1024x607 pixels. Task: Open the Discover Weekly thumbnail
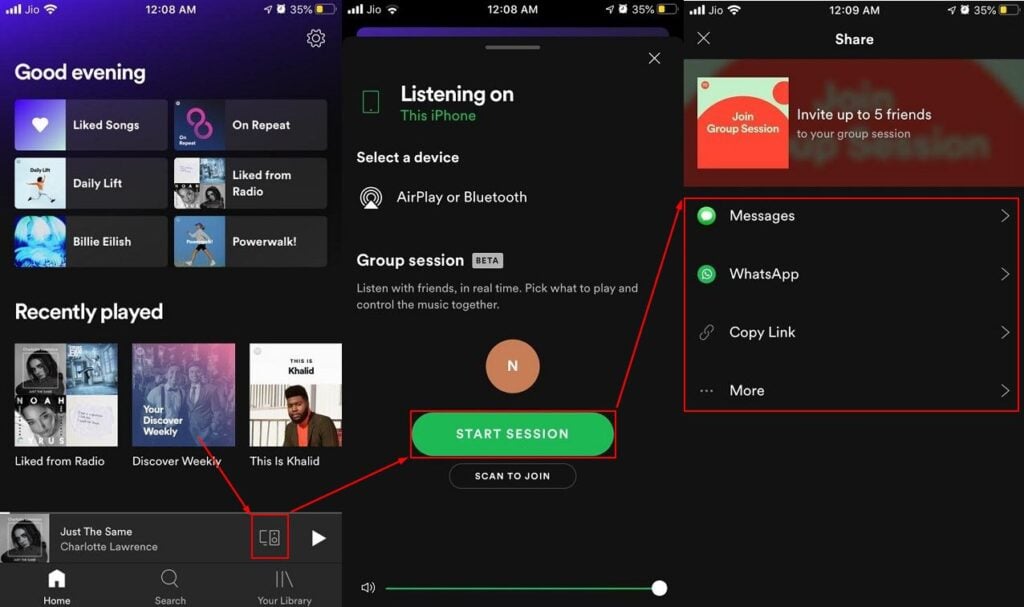pos(184,395)
